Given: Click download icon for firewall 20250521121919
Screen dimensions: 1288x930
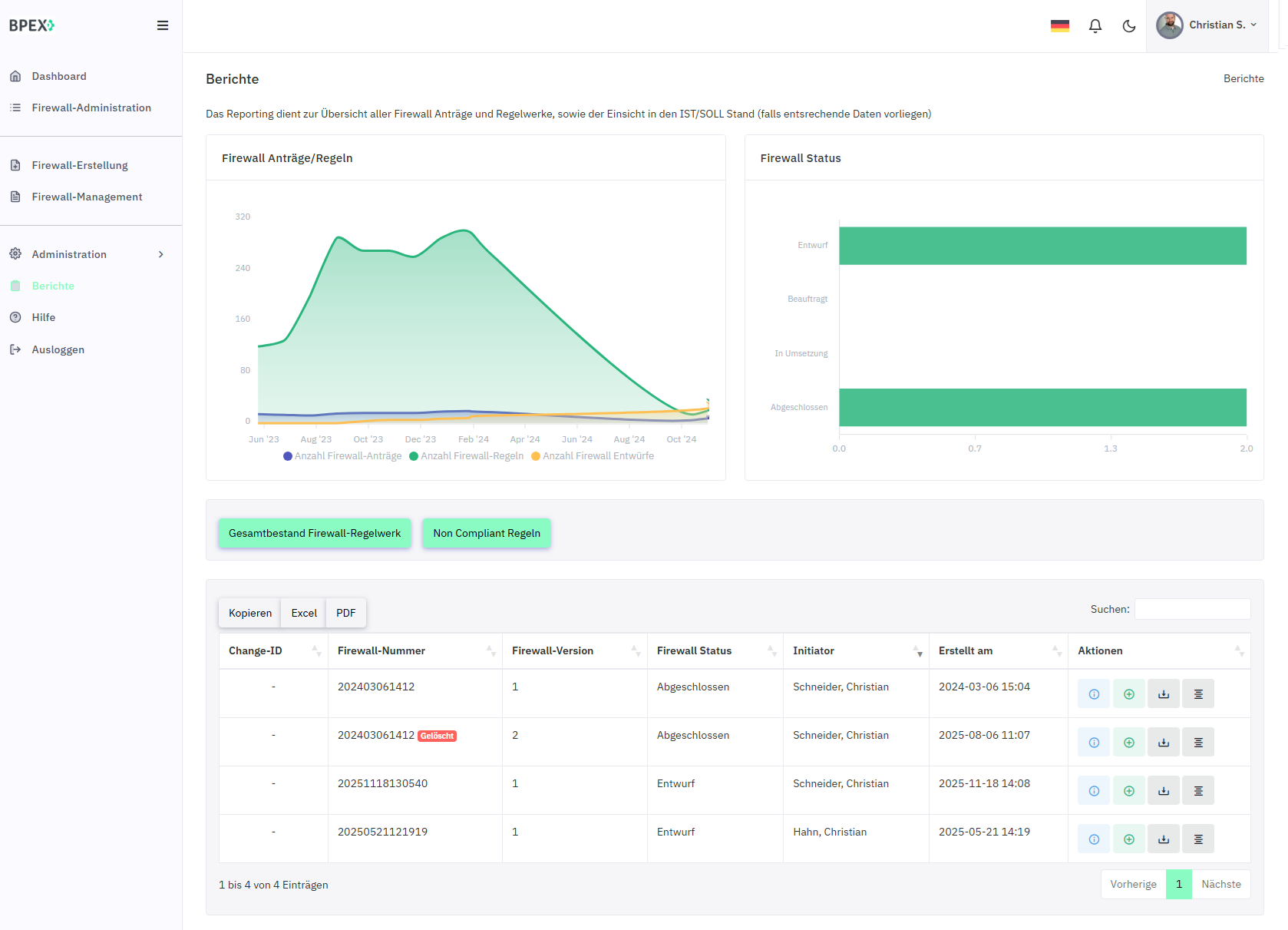Looking at the screenshot, I should [1164, 839].
